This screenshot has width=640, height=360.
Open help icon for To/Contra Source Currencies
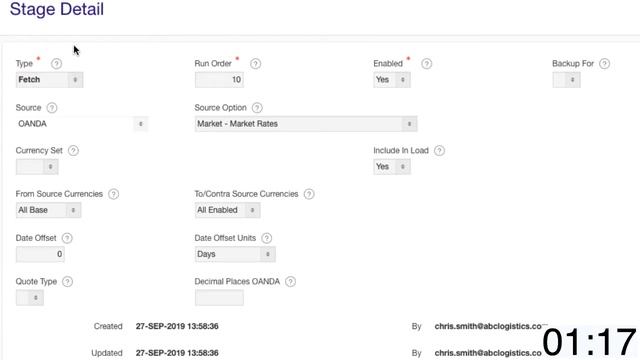click(x=309, y=194)
